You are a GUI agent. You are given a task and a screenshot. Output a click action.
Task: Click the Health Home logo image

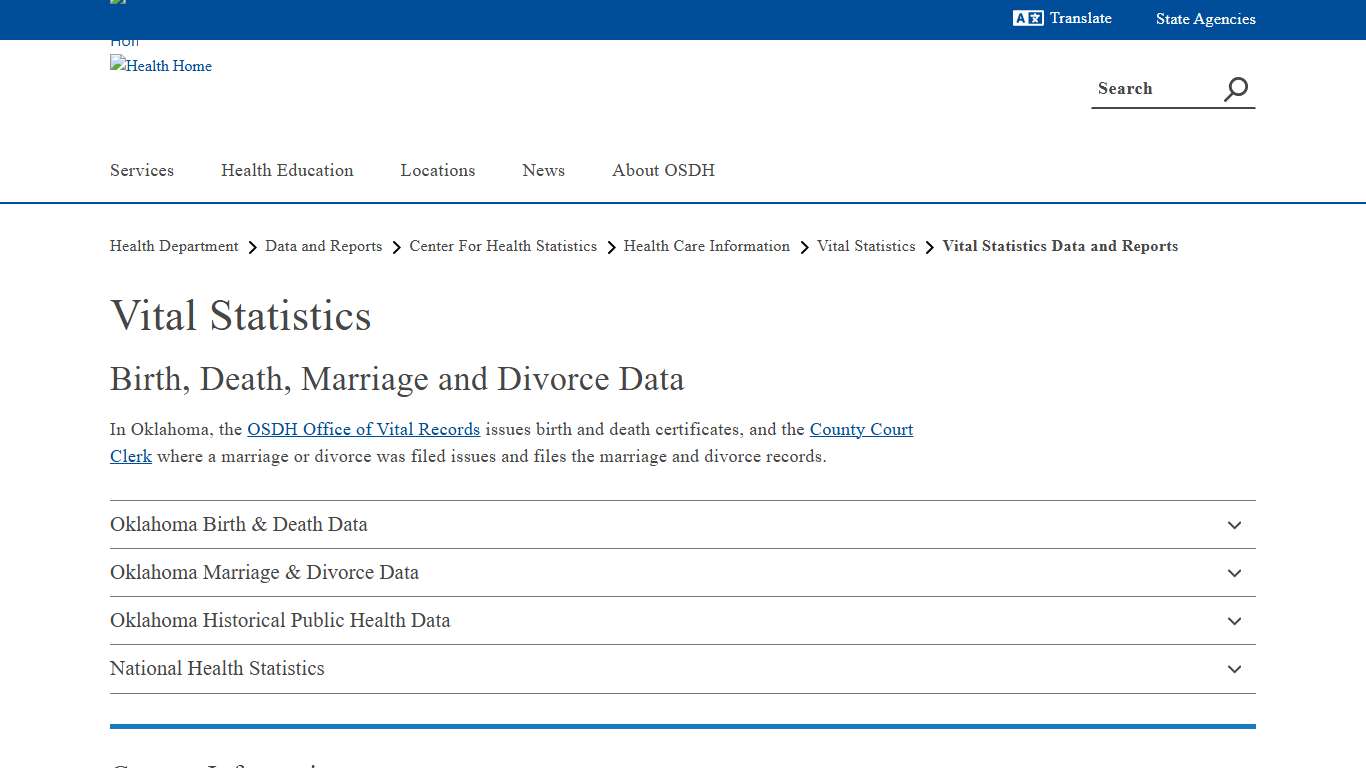160,66
